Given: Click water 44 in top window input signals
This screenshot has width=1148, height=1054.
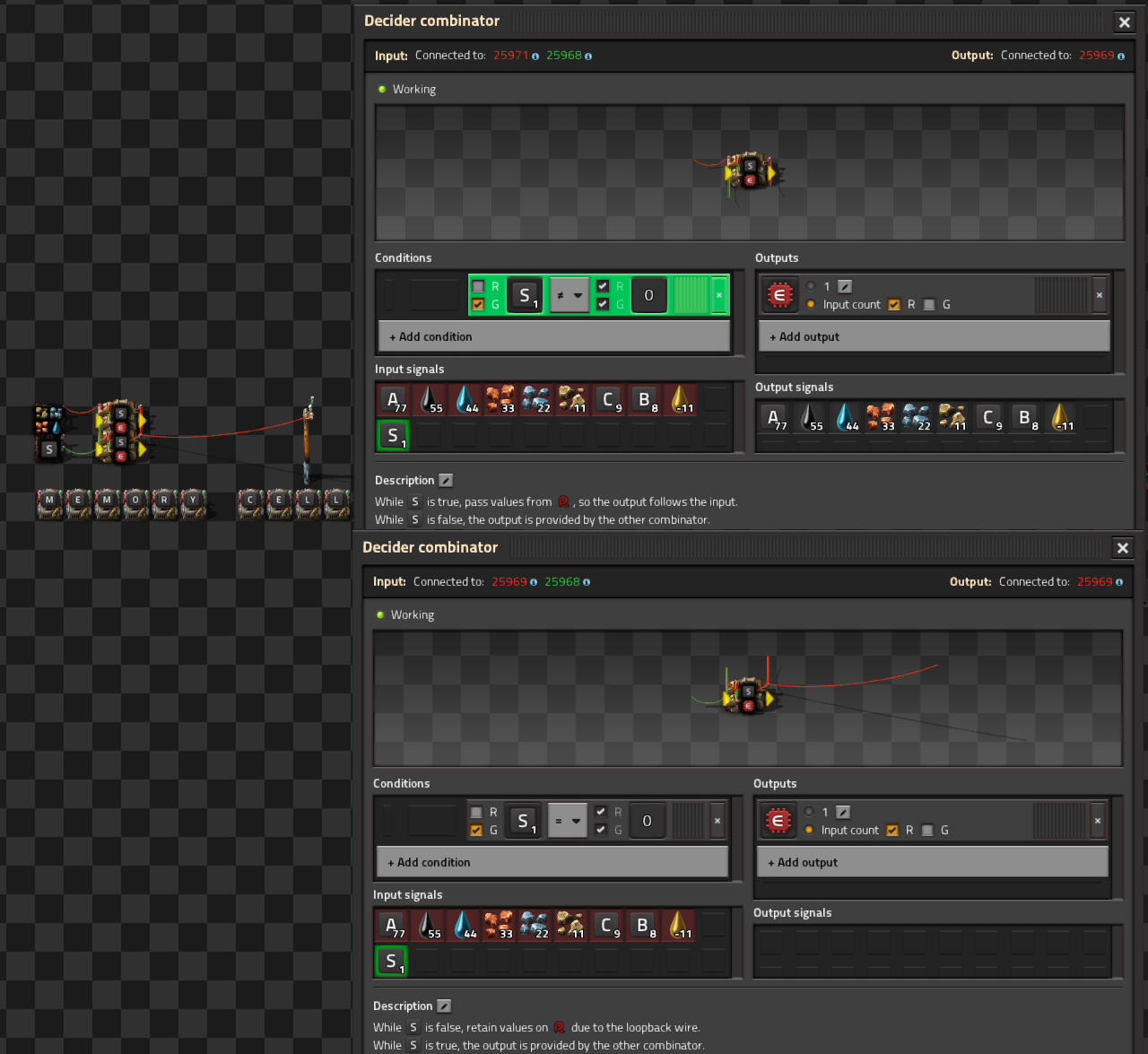Looking at the screenshot, I should point(465,399).
